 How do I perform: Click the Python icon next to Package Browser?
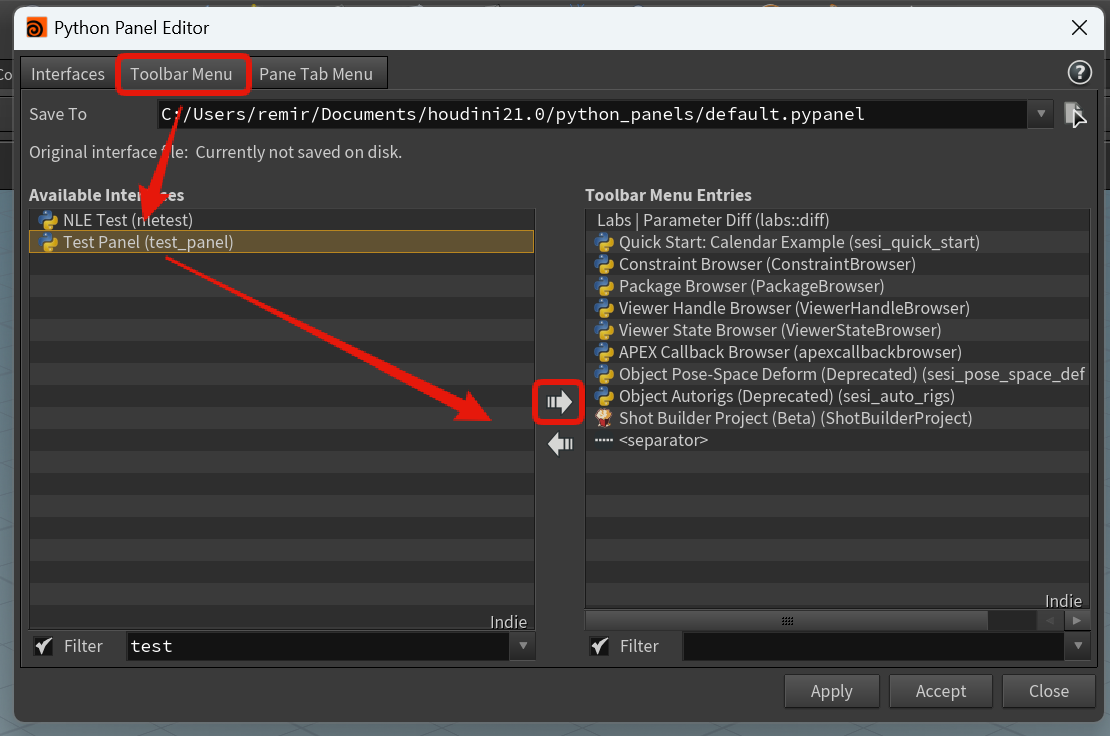click(603, 286)
